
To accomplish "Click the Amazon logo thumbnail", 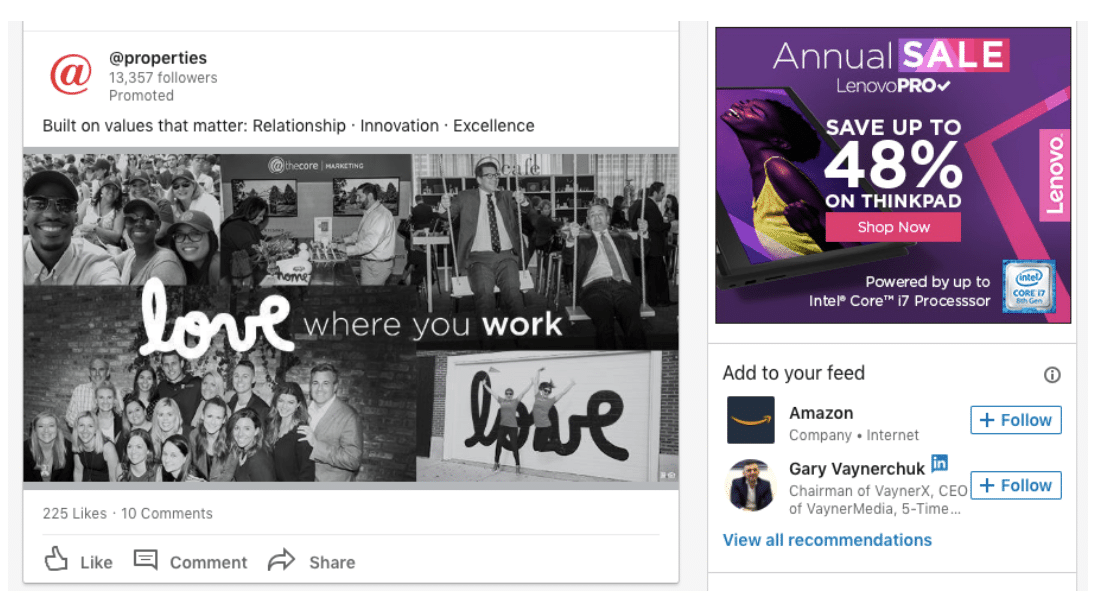I will click(751, 420).
